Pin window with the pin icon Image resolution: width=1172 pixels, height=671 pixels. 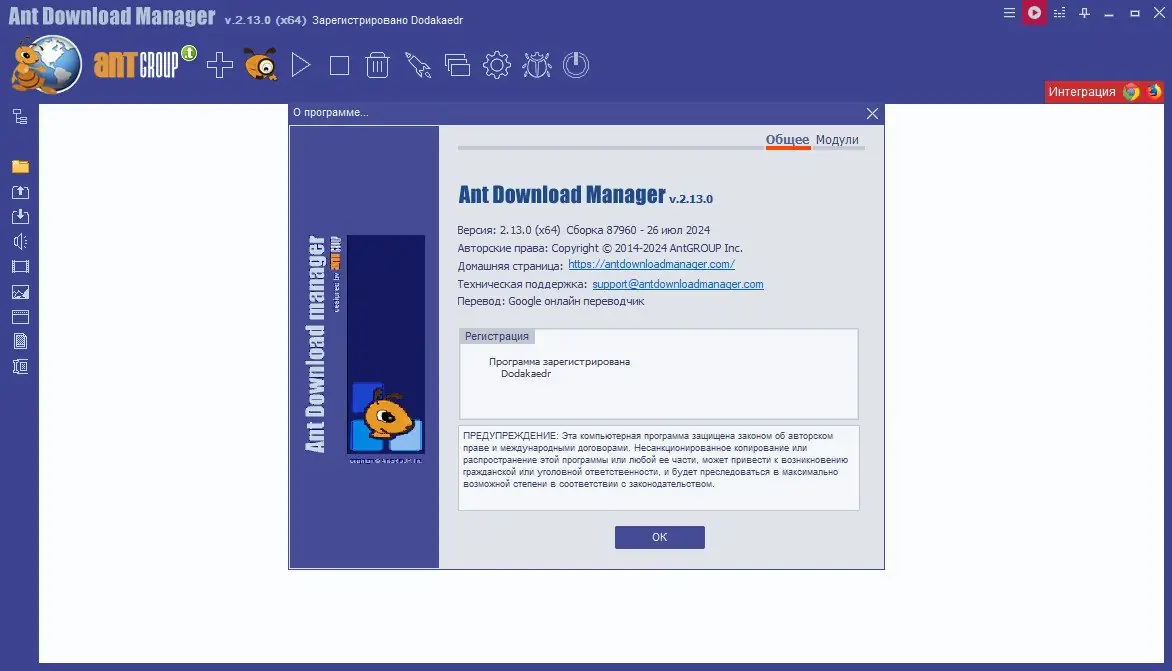click(1085, 13)
